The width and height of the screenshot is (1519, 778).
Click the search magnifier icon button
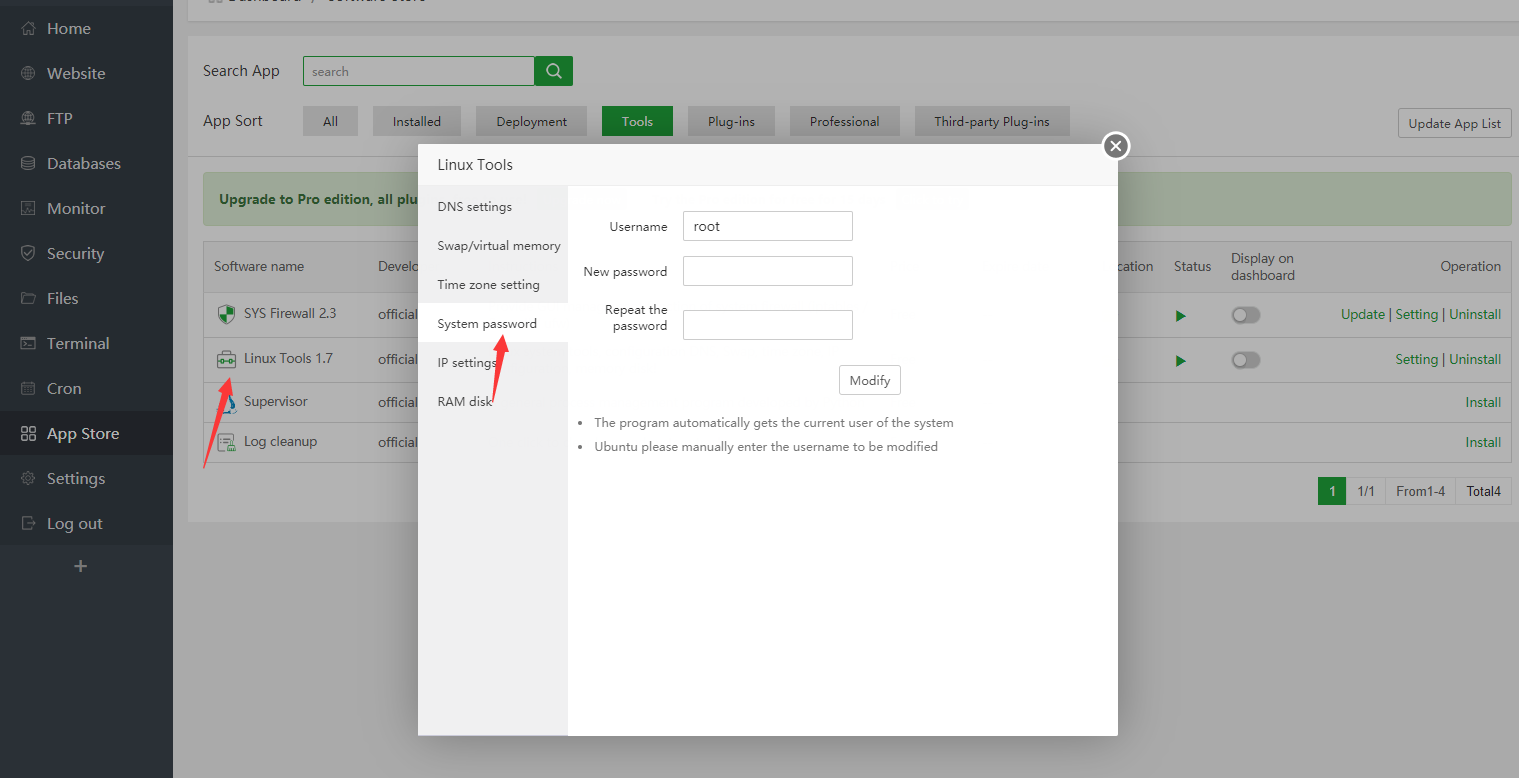point(553,71)
